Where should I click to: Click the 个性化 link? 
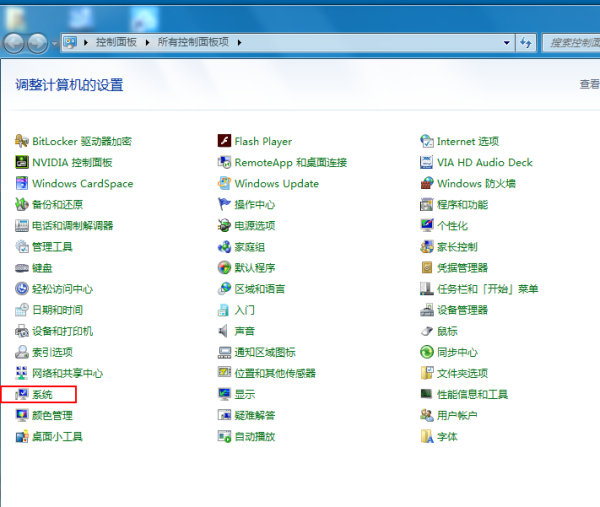[452, 225]
